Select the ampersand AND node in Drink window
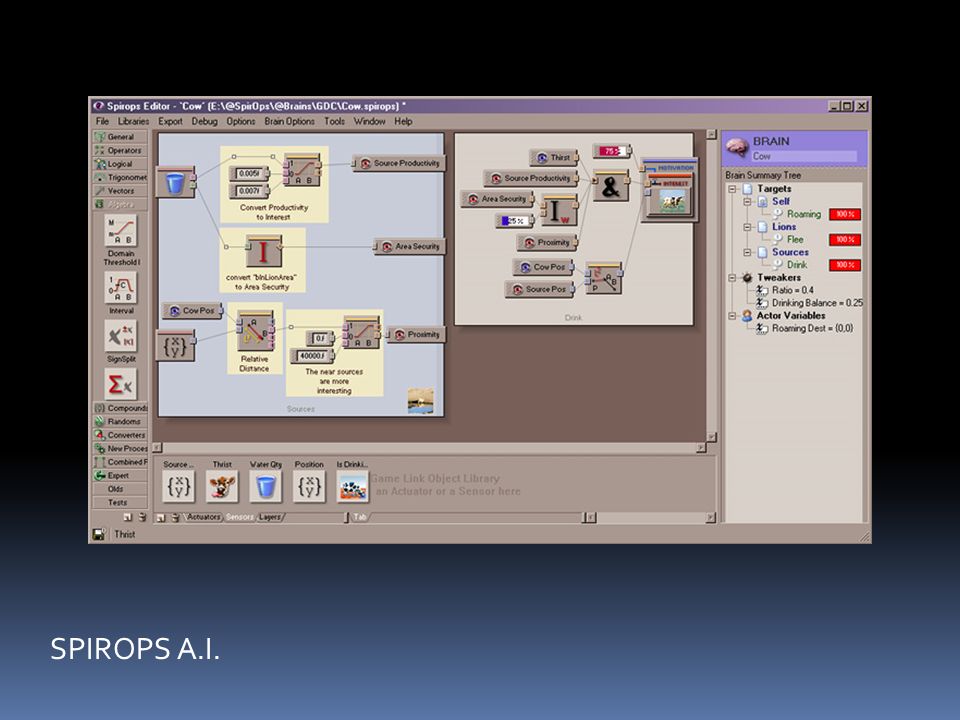Viewport: 960px width, 720px height. pos(610,187)
